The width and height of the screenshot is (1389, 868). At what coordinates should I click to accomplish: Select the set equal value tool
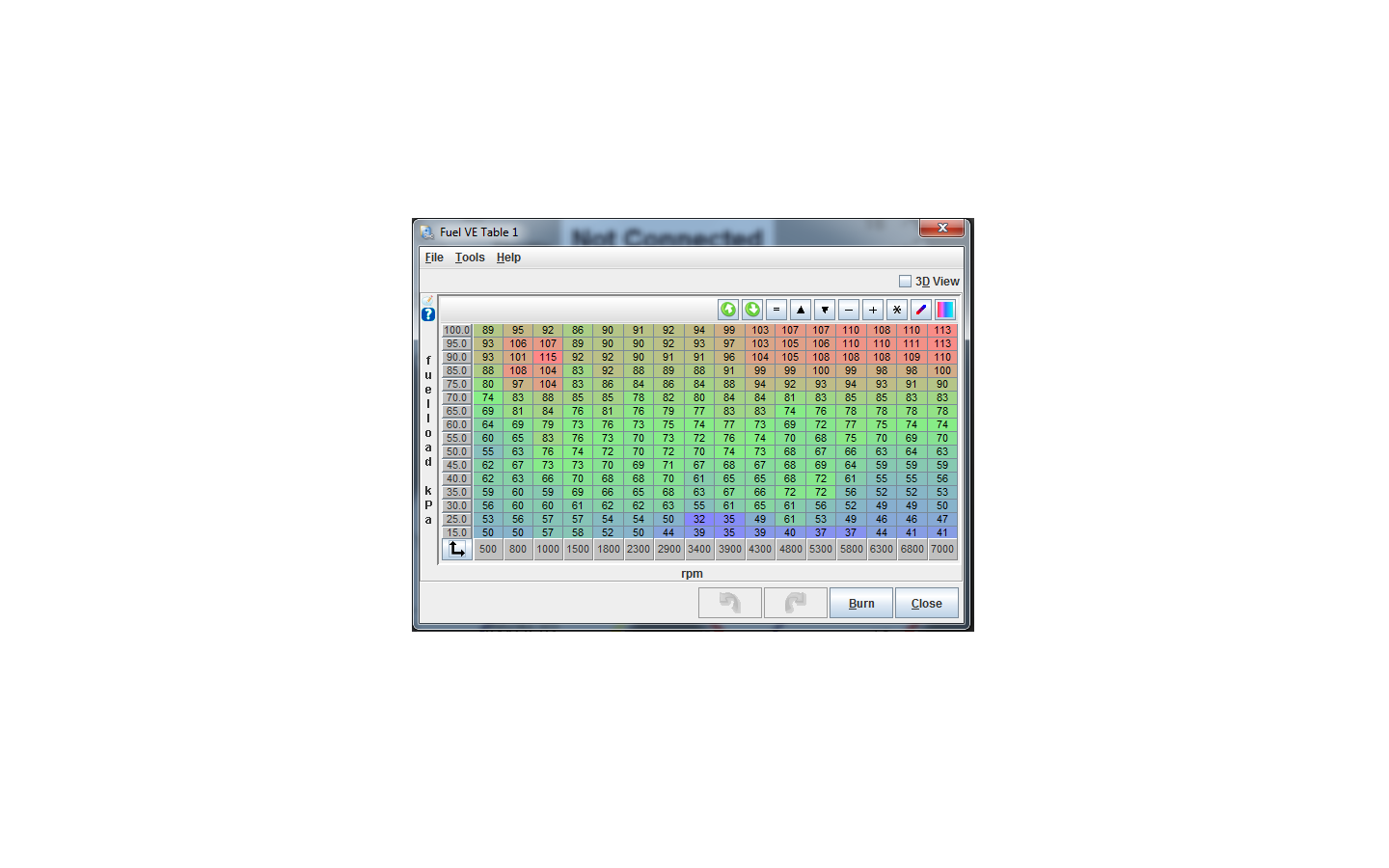click(776, 310)
